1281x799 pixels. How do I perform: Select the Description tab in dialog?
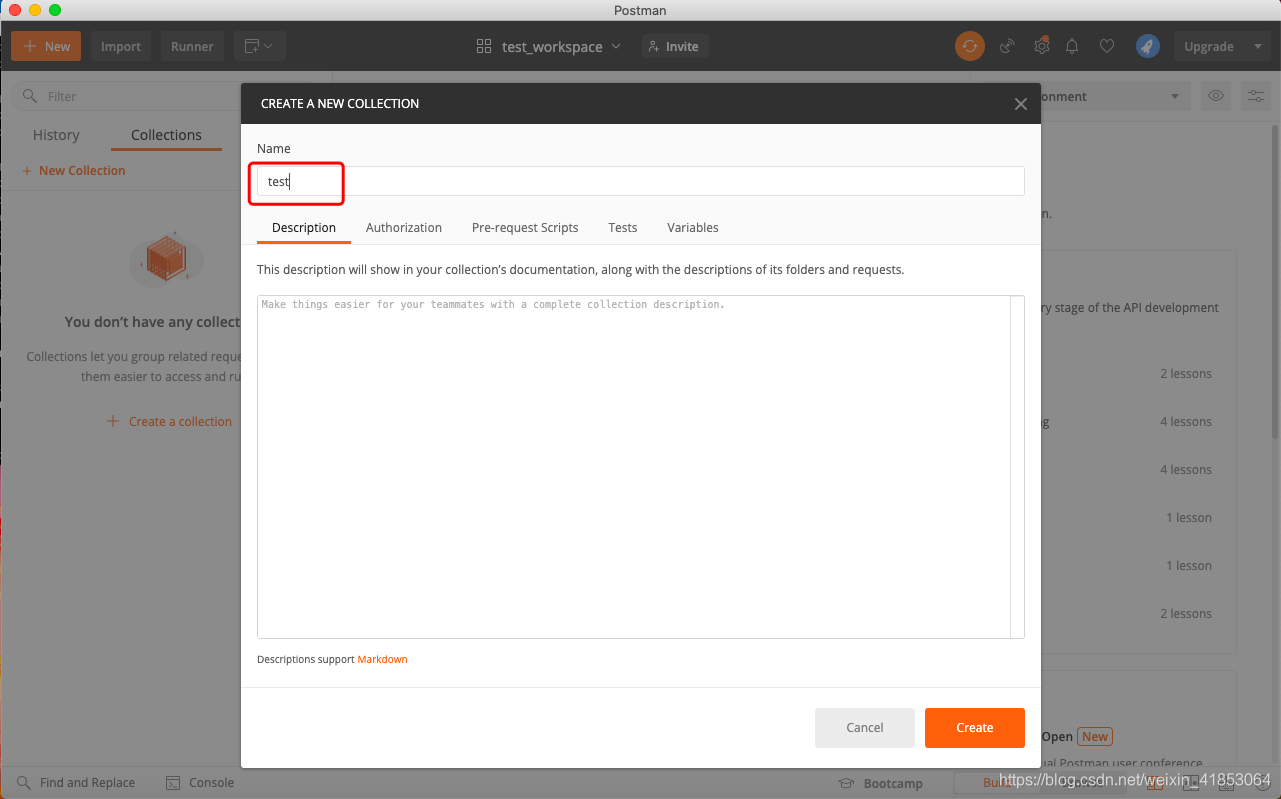tap(304, 228)
